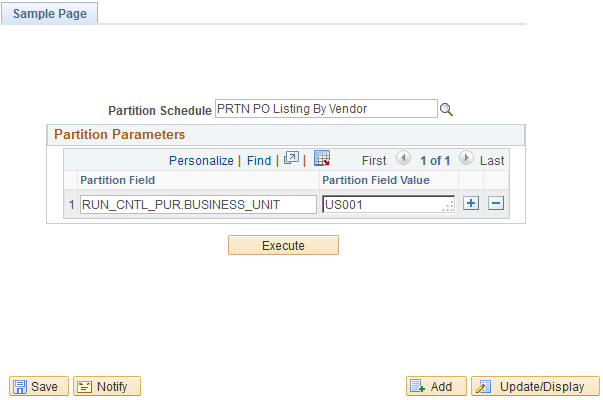Go to previous row arrow
The width and height of the screenshot is (603, 400).
(x=403, y=158)
